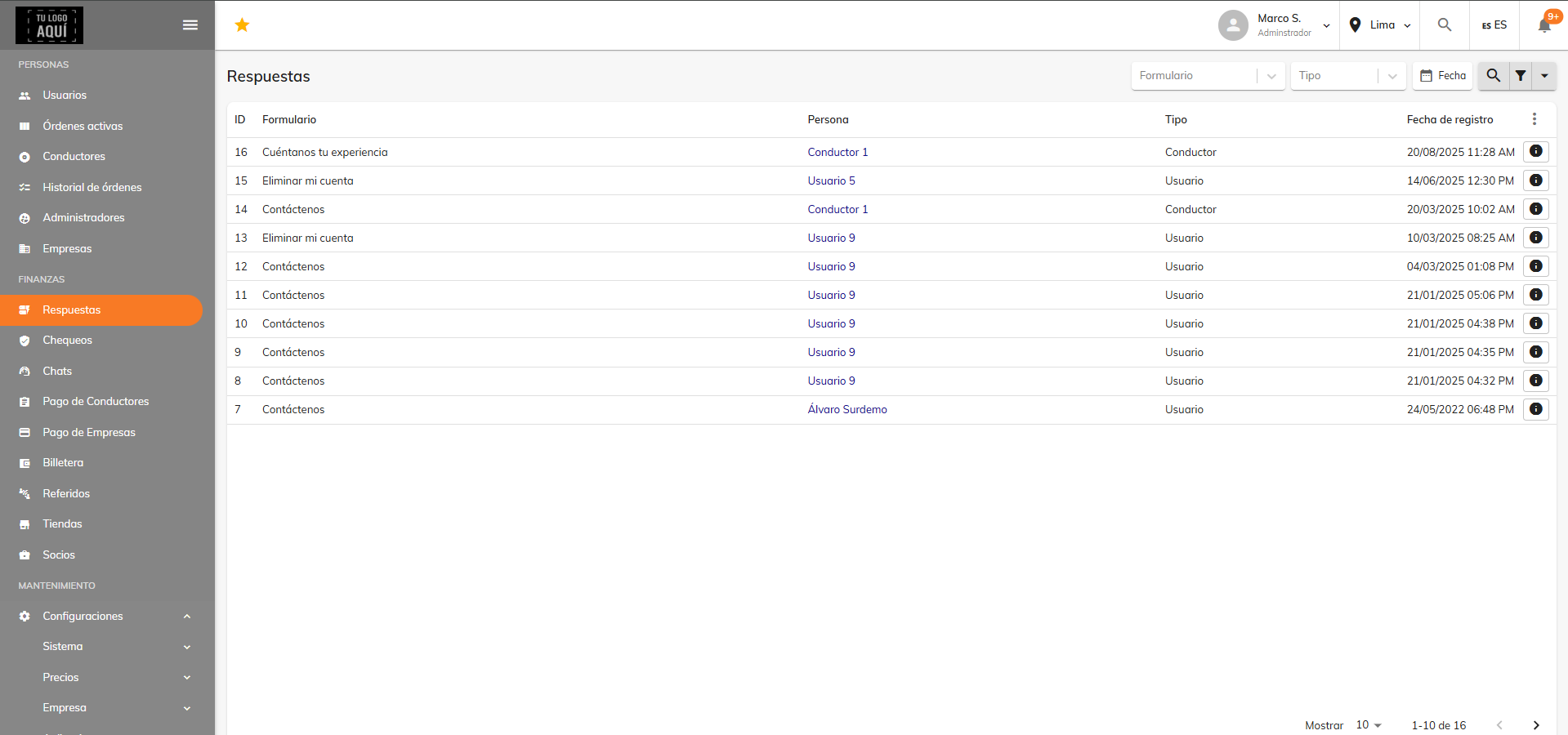View info for response ID 9

[x=1536, y=352]
